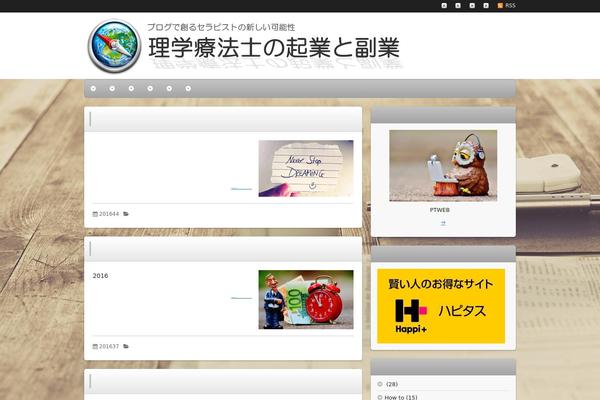Click the small arrow link under PTWEB
This screenshot has width=600, height=400.
tap(443, 223)
